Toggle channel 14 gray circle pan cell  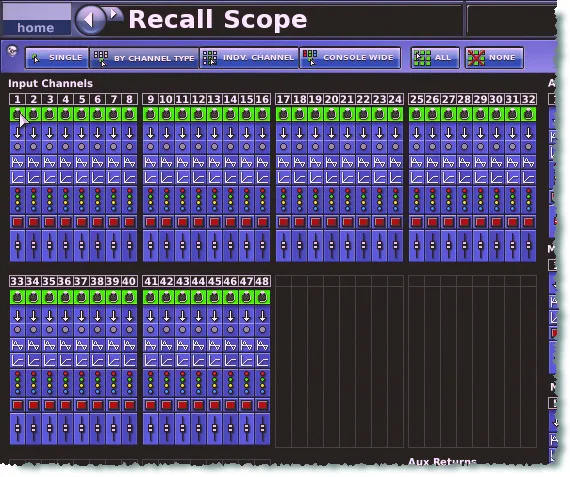point(230,147)
